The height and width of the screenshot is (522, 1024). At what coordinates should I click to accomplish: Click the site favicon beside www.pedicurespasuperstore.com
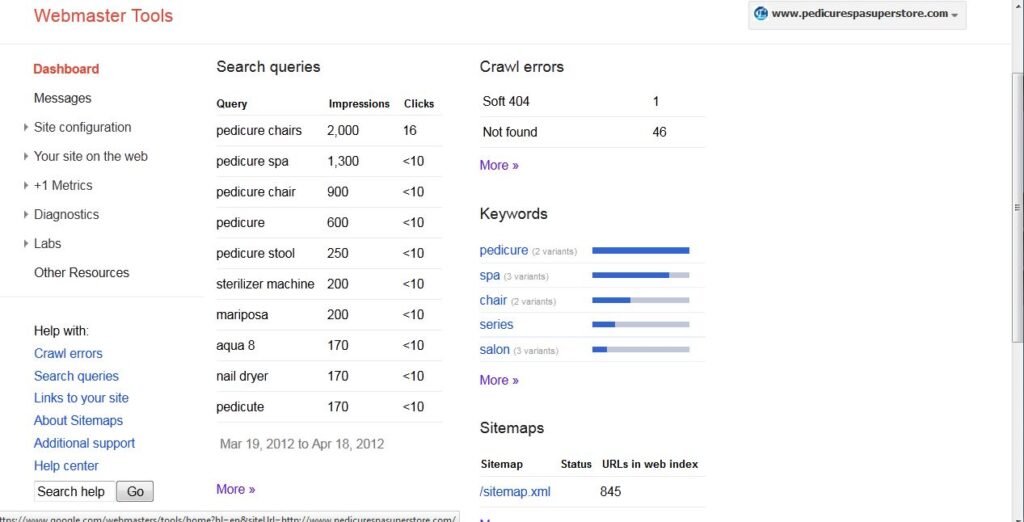tap(760, 13)
